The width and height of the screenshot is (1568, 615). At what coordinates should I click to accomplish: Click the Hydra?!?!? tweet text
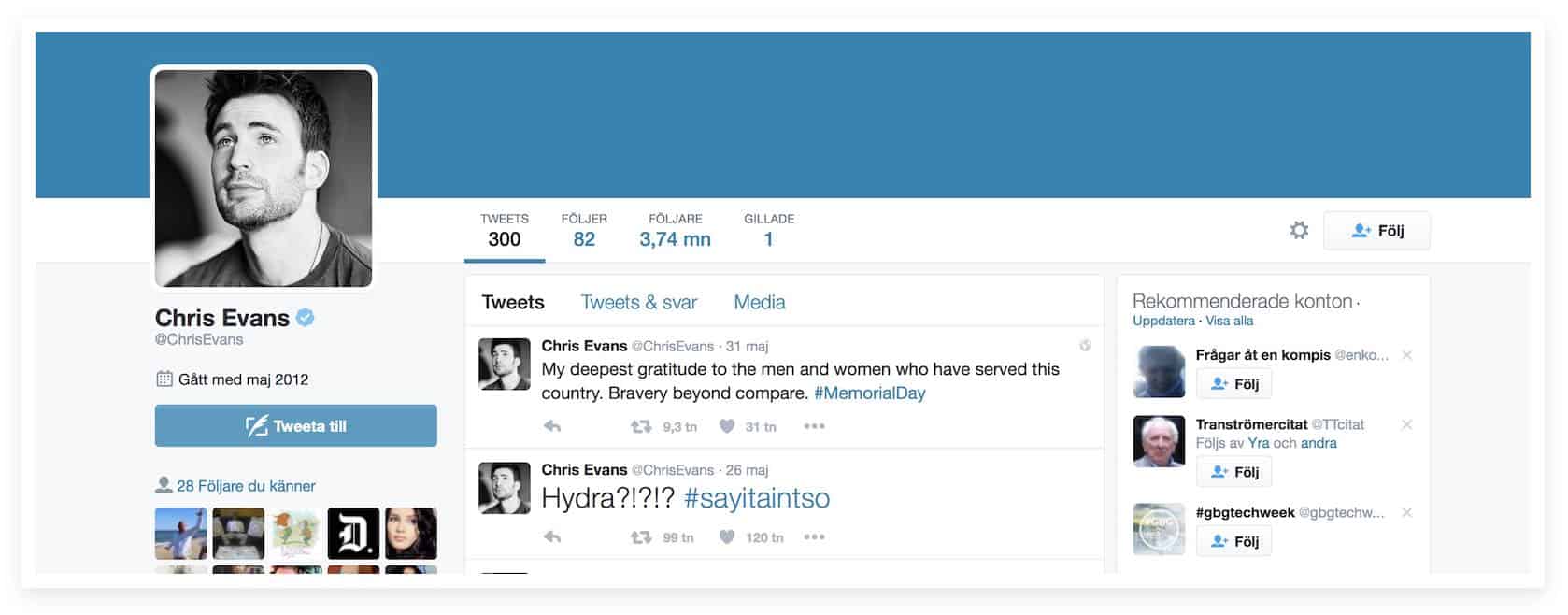point(608,498)
